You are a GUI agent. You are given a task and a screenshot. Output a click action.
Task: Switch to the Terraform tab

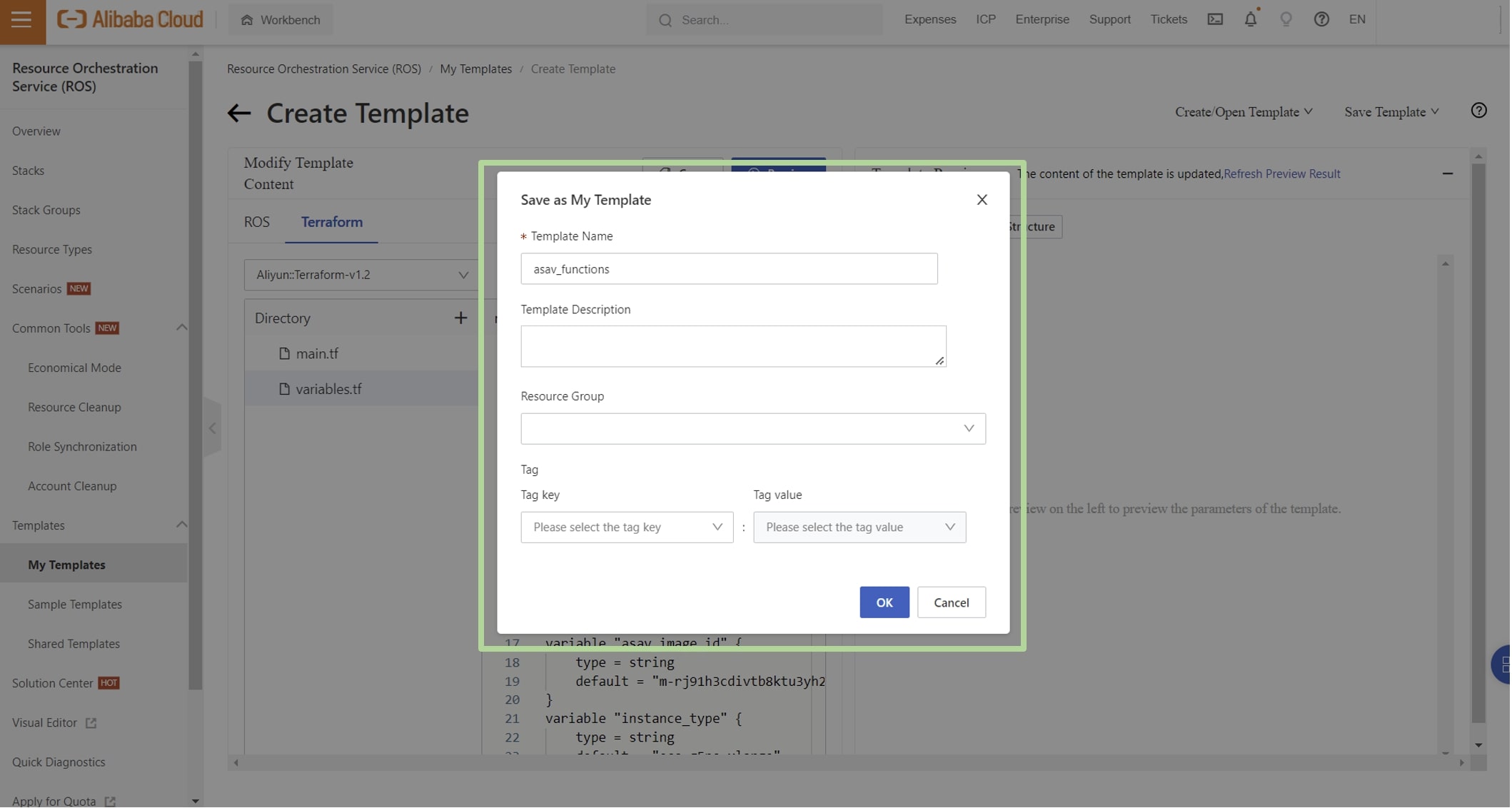click(331, 222)
